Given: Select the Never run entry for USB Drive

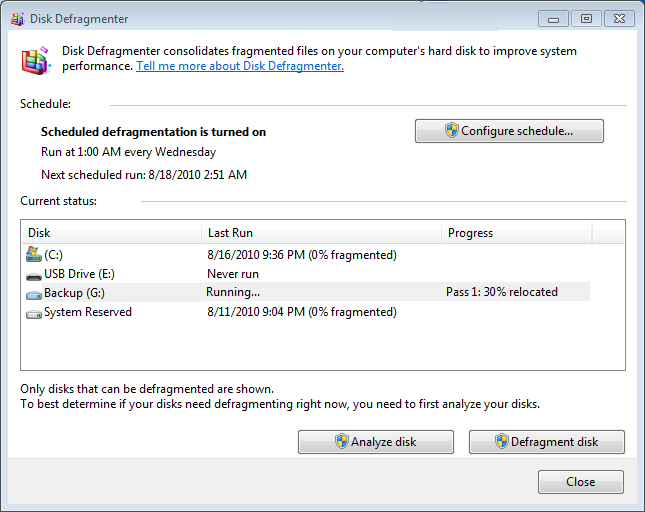Looking at the screenshot, I should coord(232,273).
